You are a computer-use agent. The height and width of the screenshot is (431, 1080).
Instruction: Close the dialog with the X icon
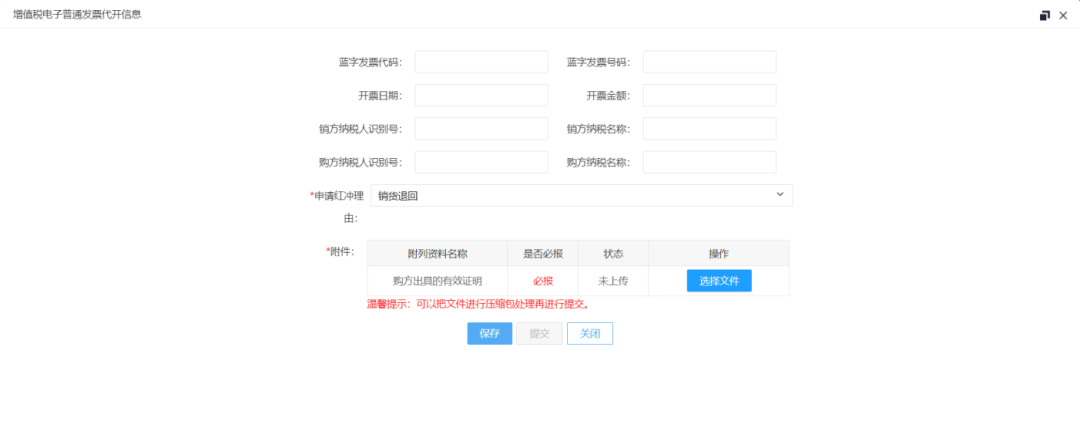(1063, 15)
